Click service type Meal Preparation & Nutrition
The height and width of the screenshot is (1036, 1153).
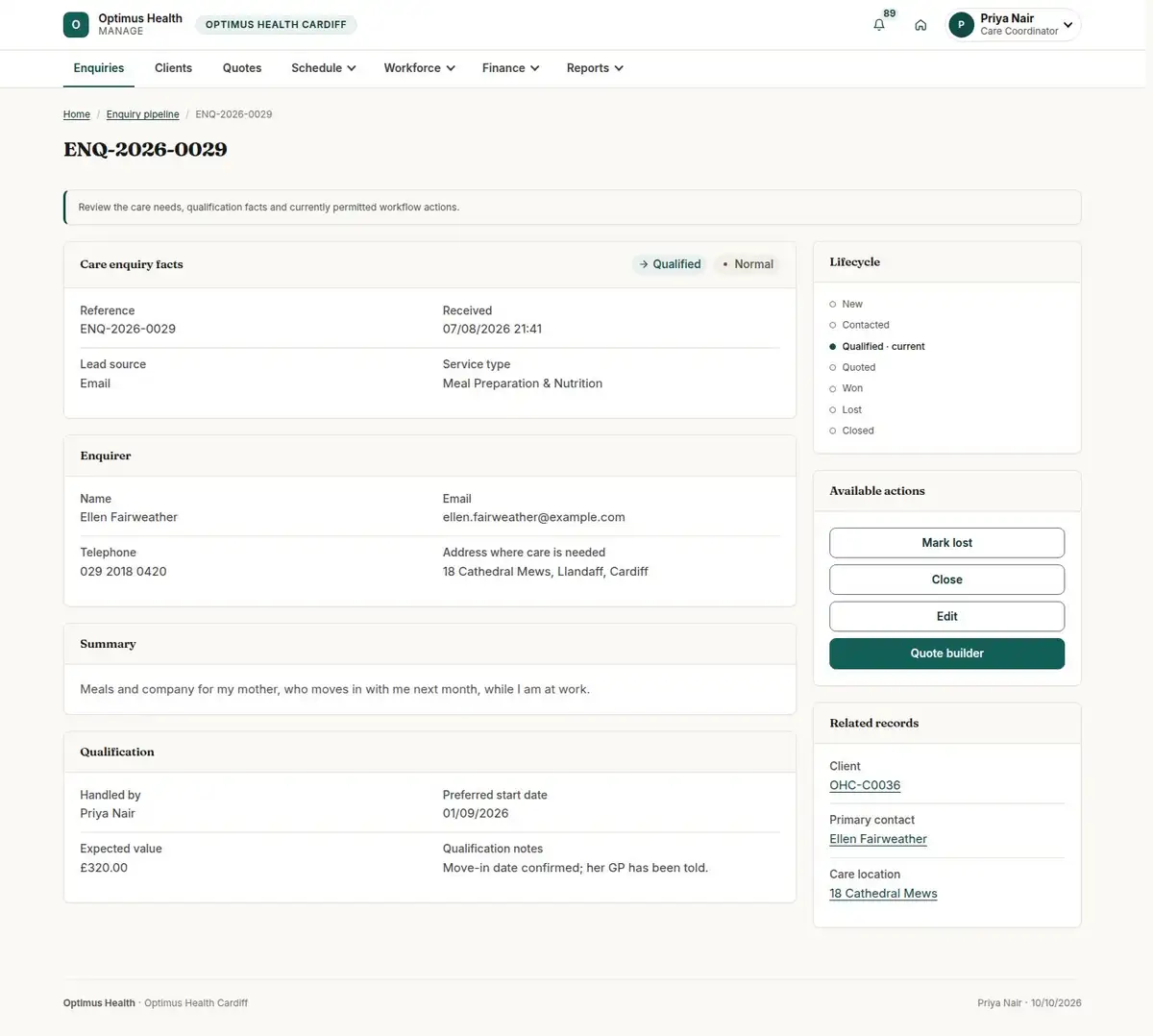click(x=523, y=382)
